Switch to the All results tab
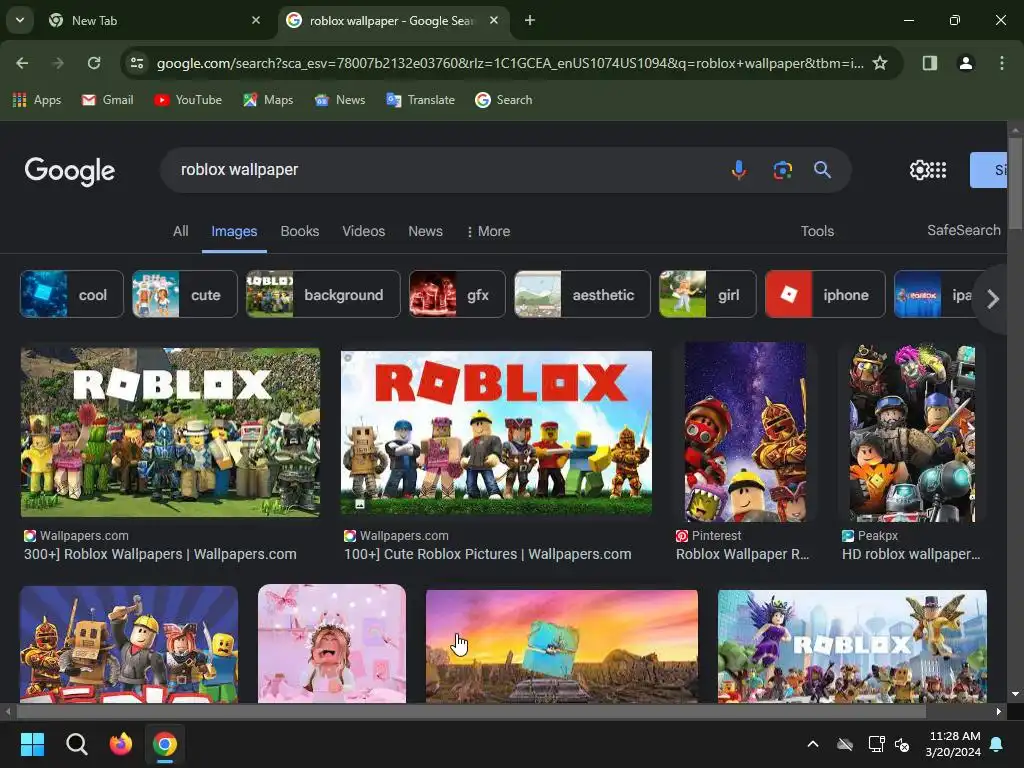The height and width of the screenshot is (768, 1024). point(180,231)
